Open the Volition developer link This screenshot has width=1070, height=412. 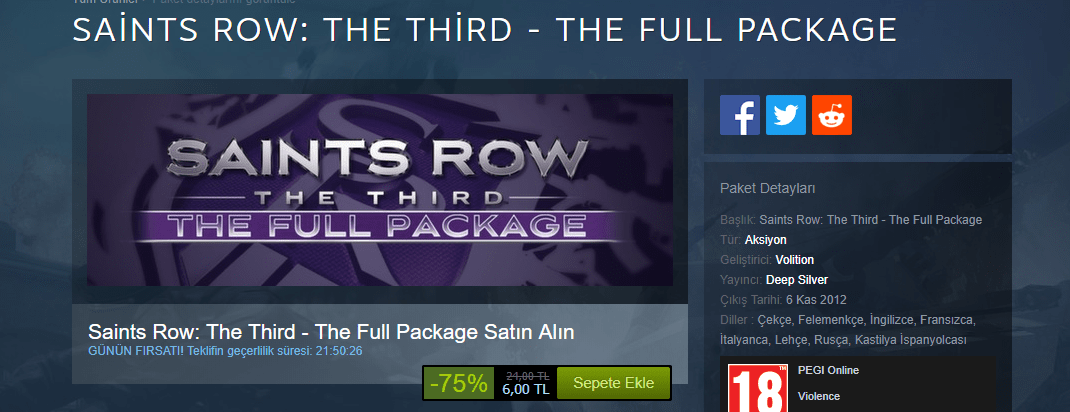click(794, 260)
